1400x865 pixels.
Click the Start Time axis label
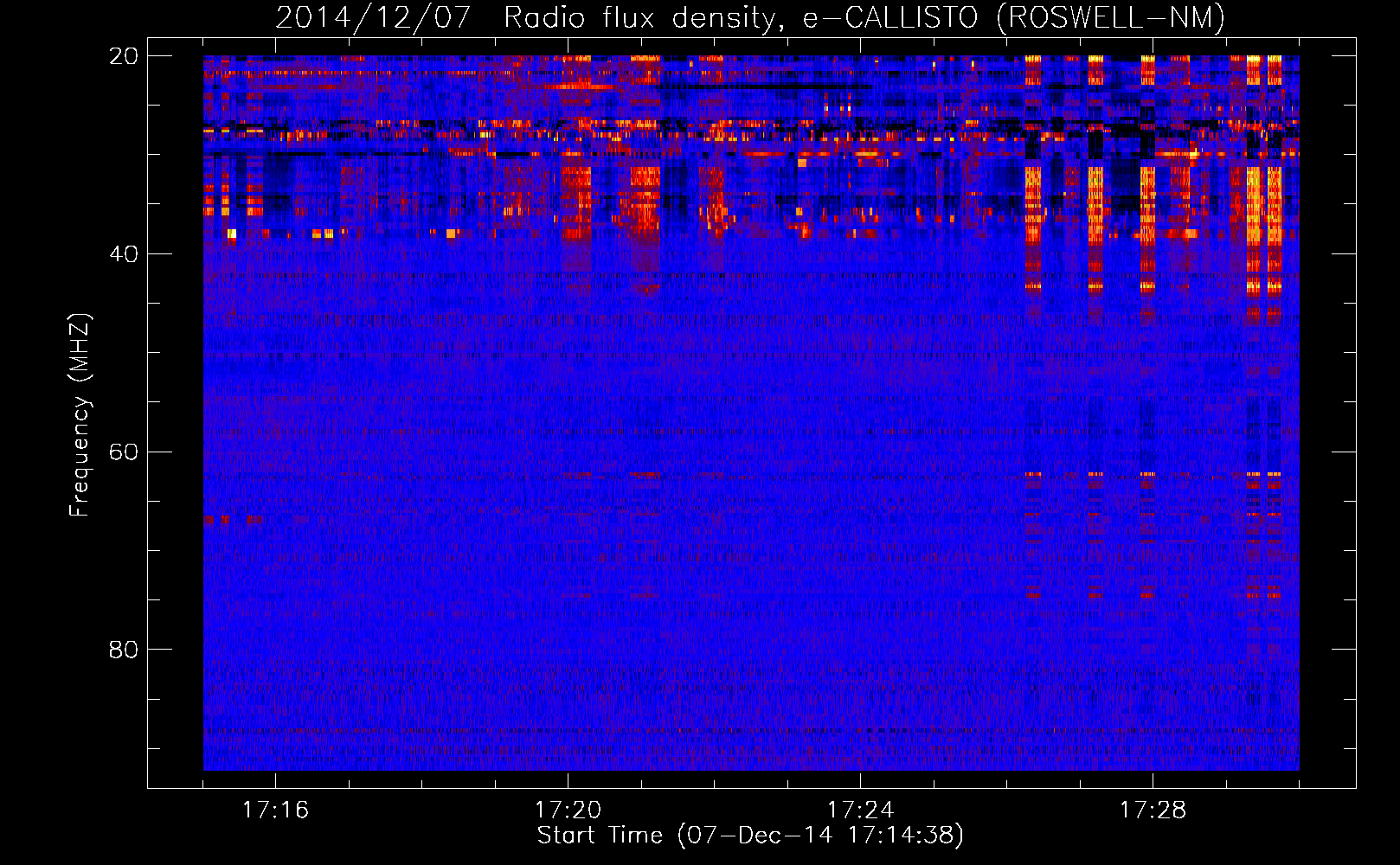750,836
